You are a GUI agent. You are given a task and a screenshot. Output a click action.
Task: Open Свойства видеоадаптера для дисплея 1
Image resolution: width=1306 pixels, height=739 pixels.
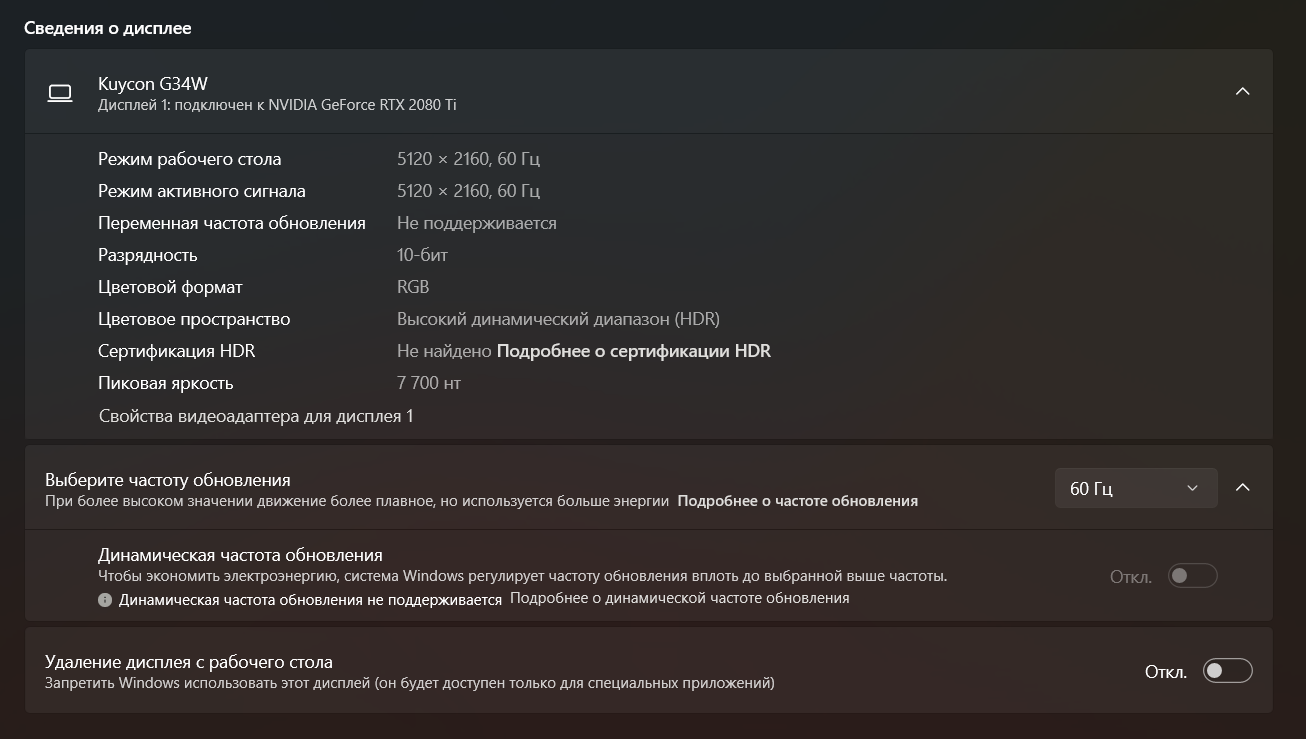point(256,416)
